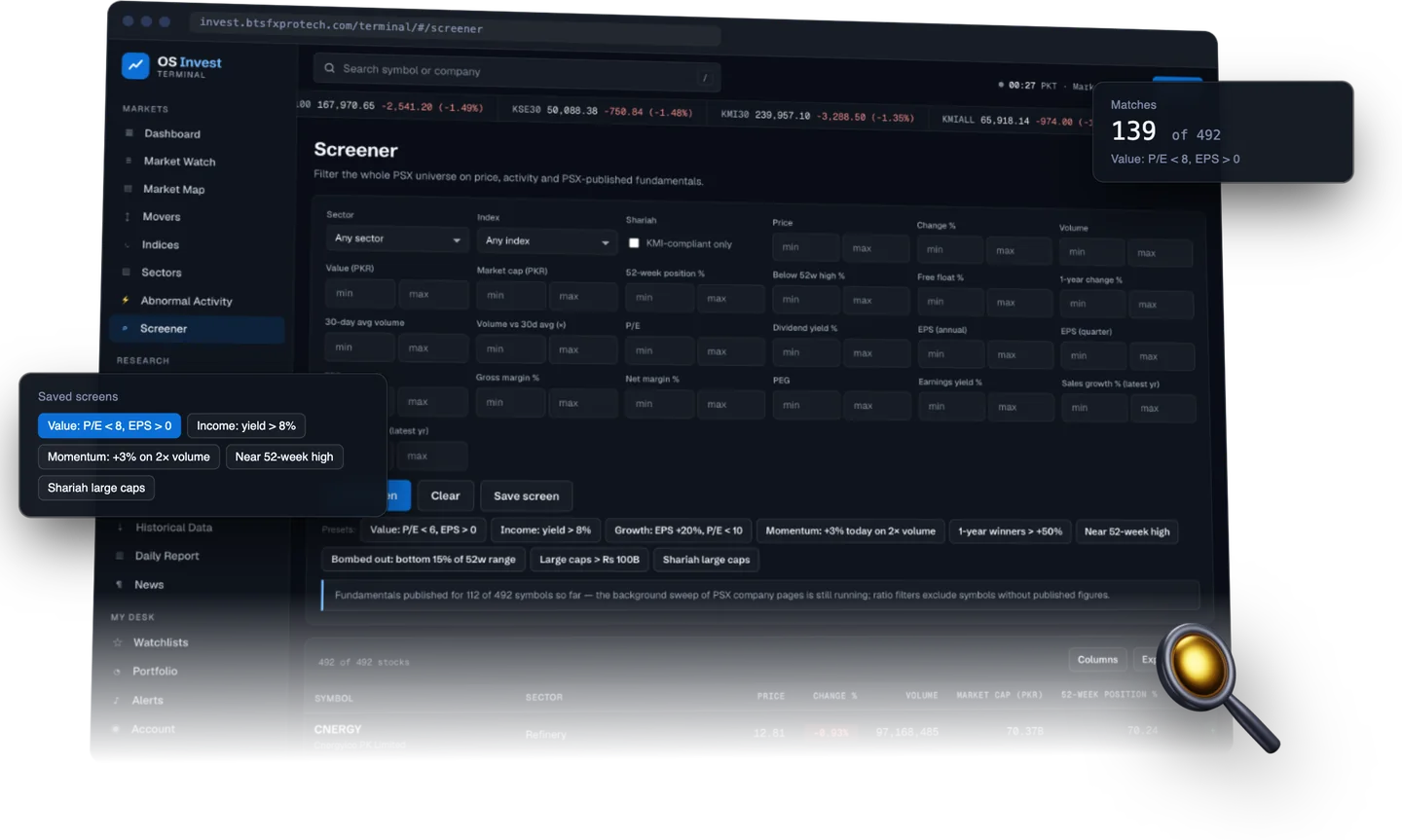
Task: Click the OS Invest logo icon
Action: pyautogui.click(x=135, y=65)
